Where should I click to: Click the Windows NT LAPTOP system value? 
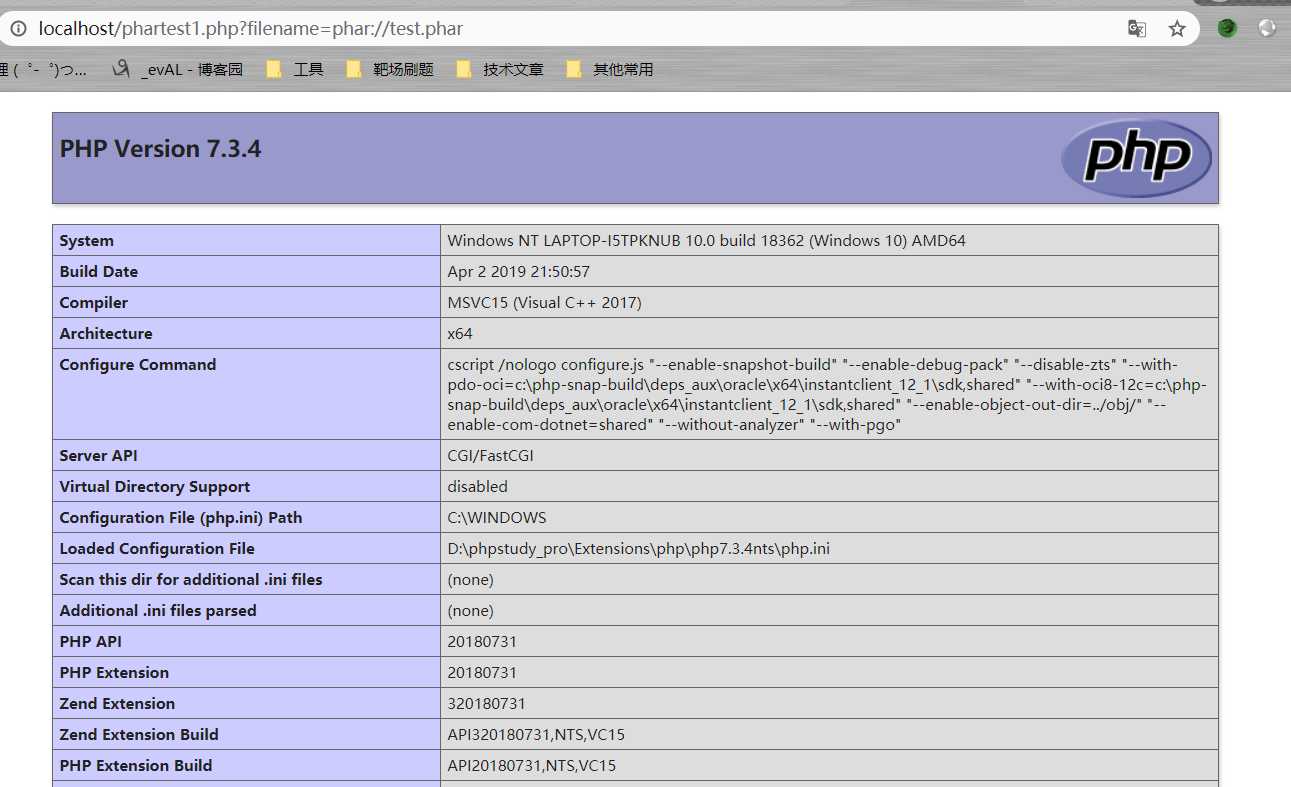tap(706, 241)
